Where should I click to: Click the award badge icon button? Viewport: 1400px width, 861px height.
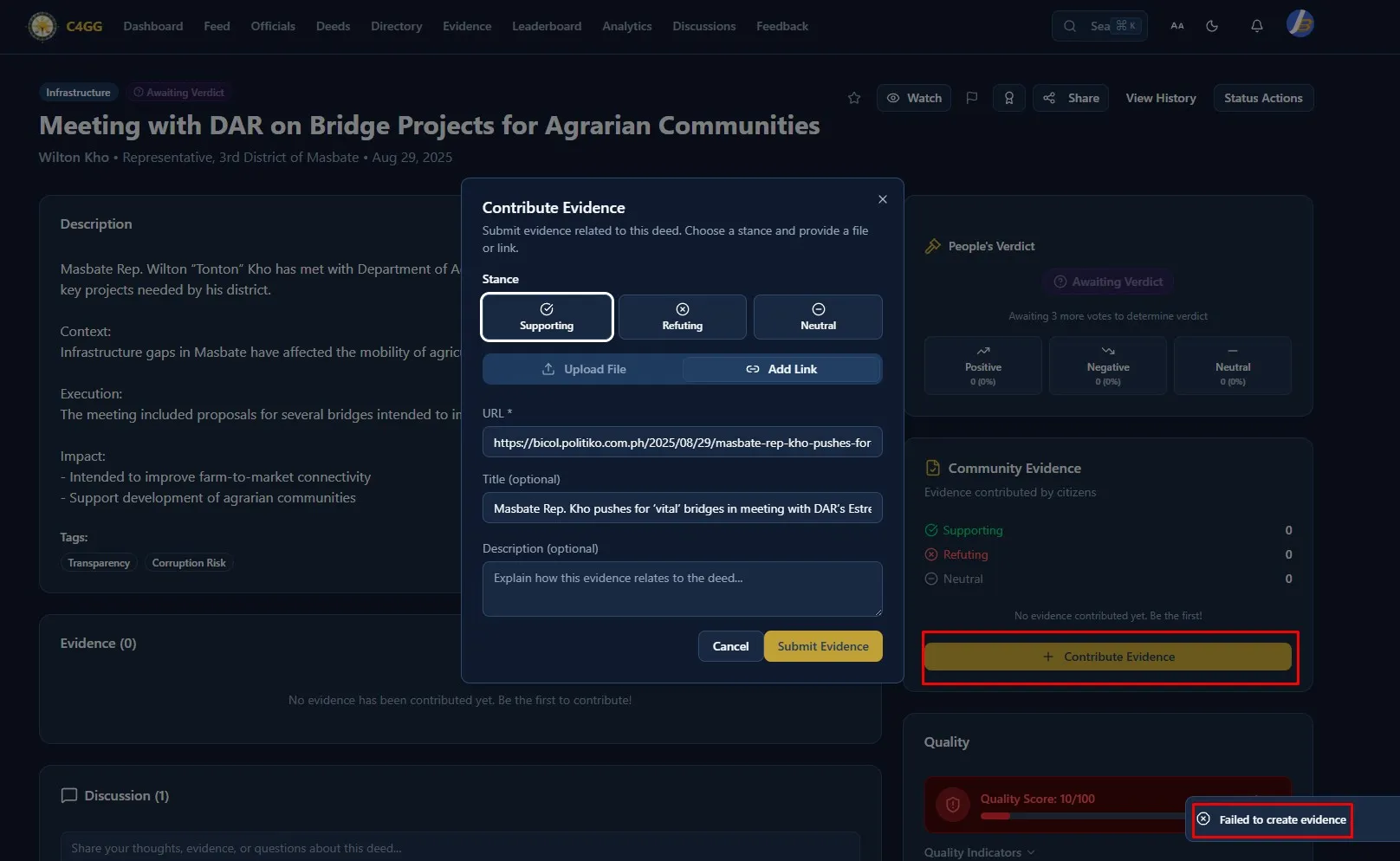(x=1008, y=98)
